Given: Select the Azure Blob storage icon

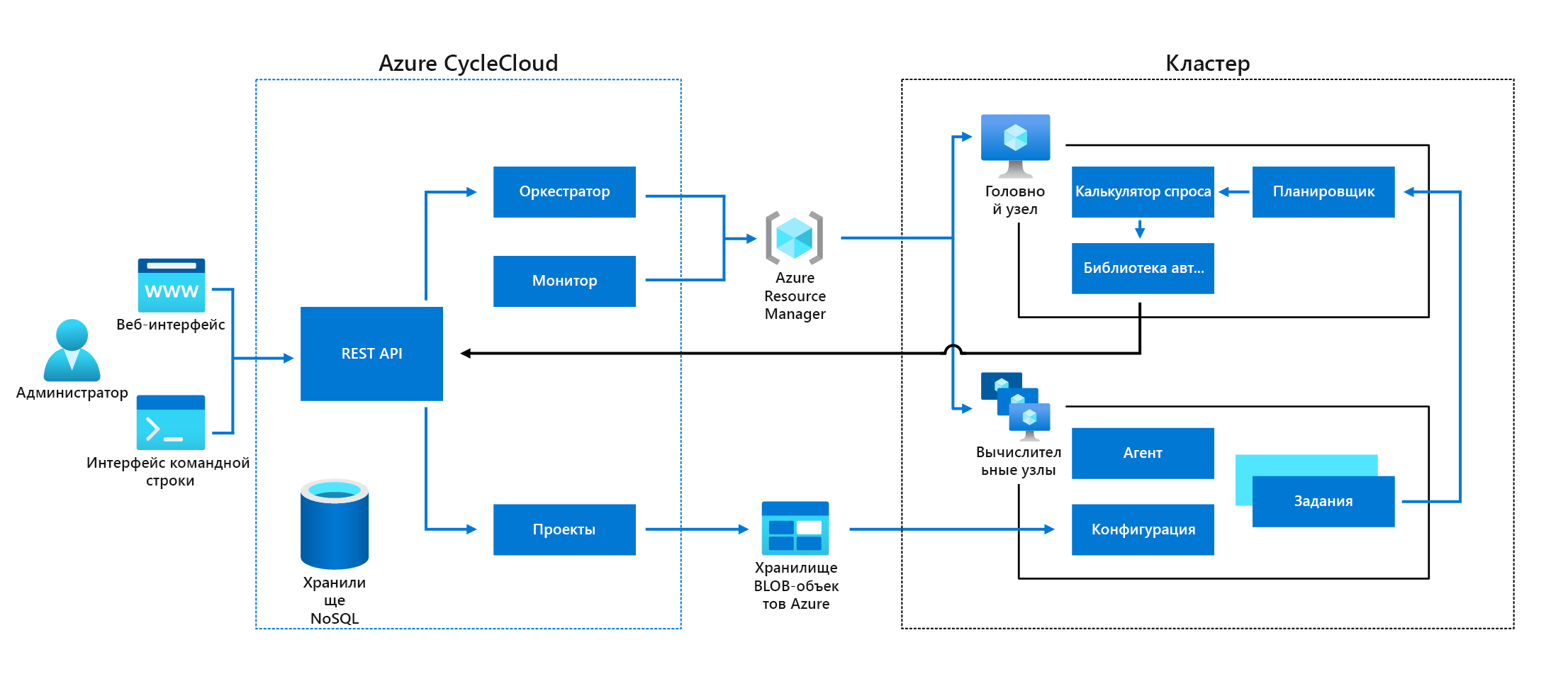Looking at the screenshot, I should point(795,528).
